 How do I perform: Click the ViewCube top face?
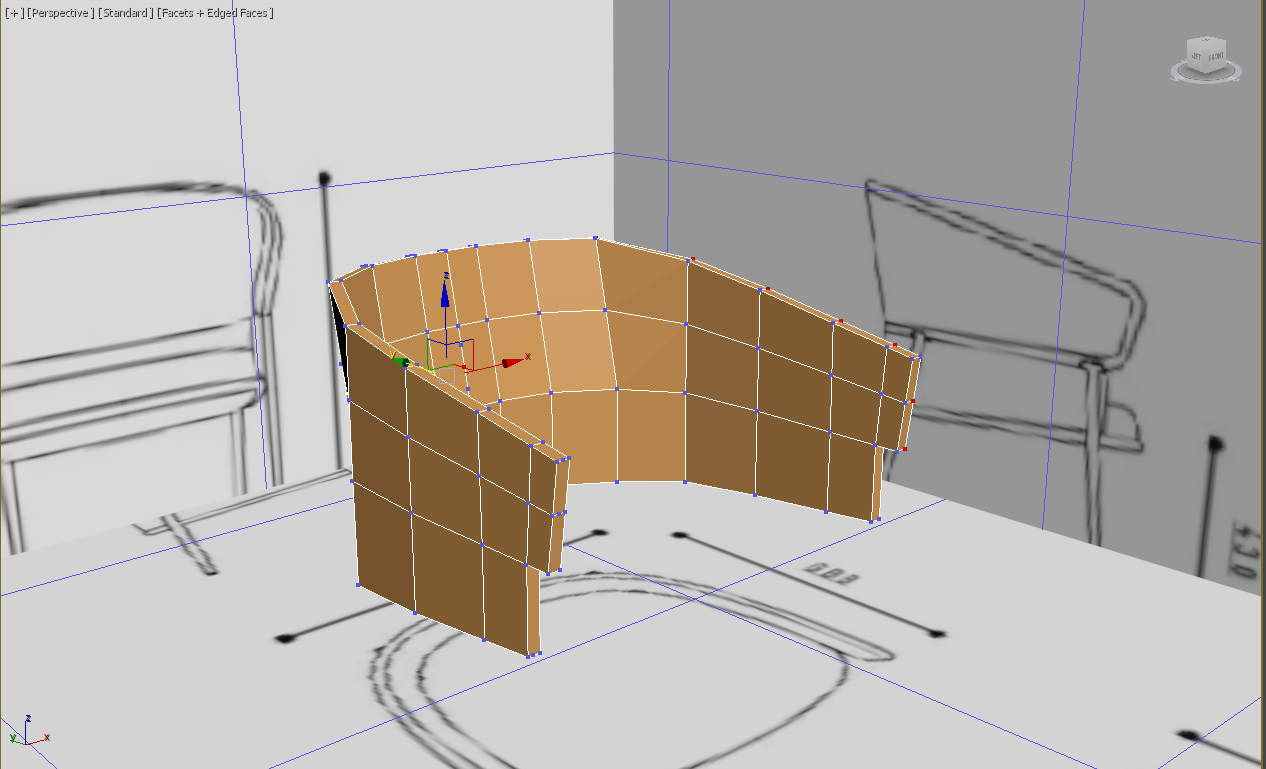pos(1205,44)
